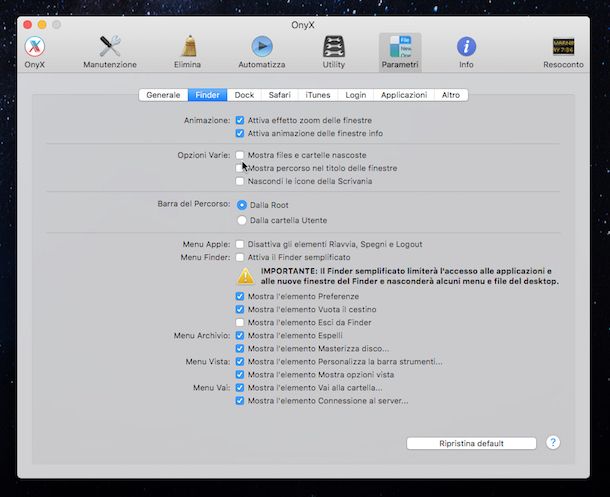This screenshot has width=610, height=497.
Task: Enable Nascondi le icone della Scrivania
Action: pyautogui.click(x=240, y=181)
